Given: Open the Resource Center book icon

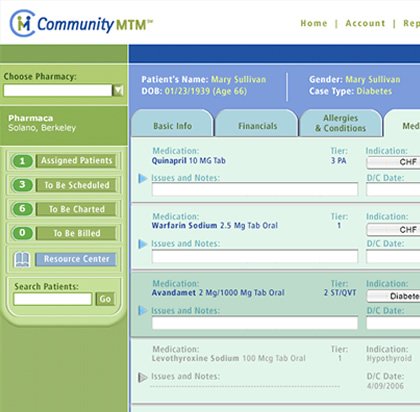Looking at the screenshot, I should tap(22, 259).
